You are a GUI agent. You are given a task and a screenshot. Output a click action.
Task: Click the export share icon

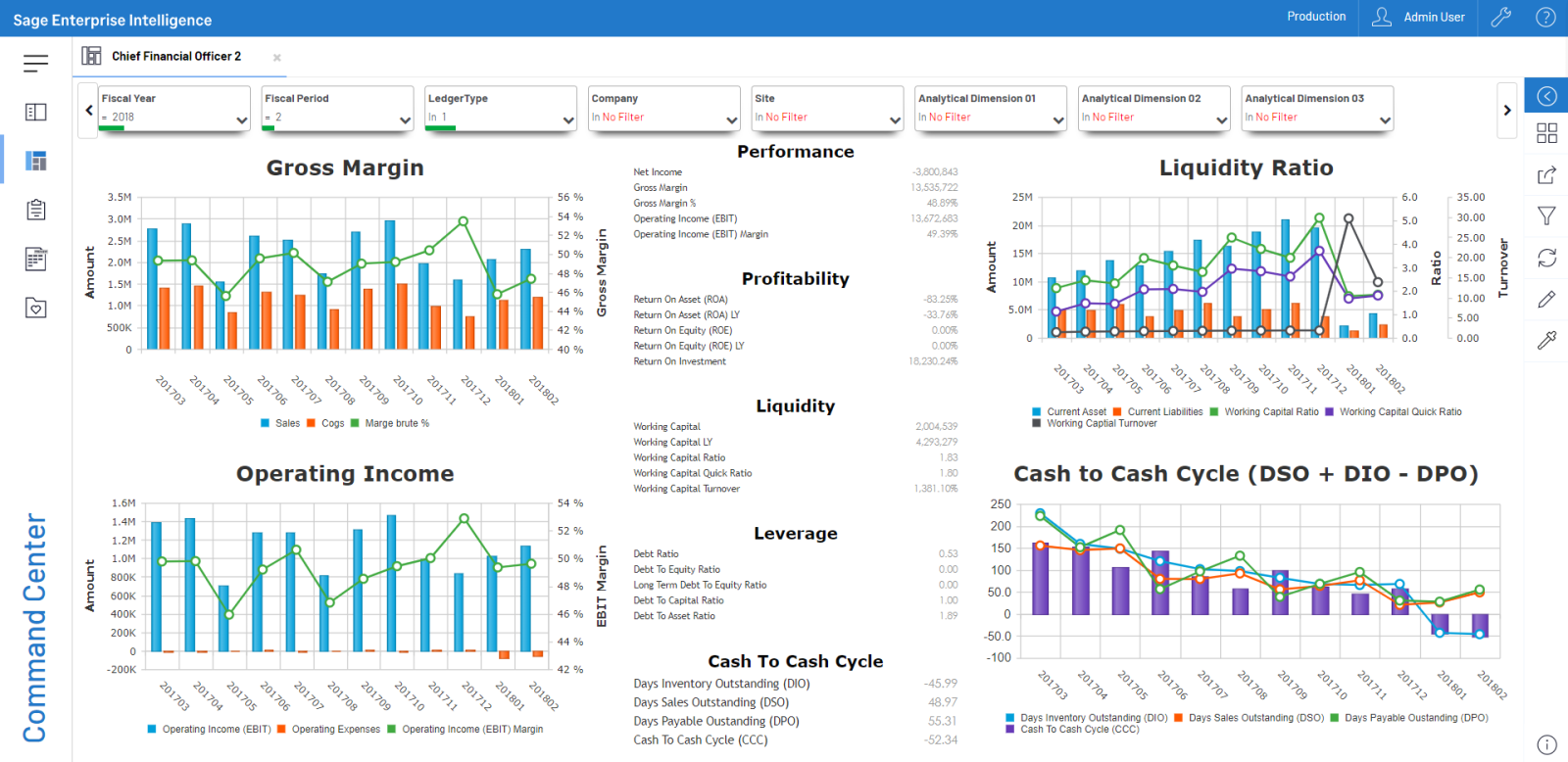(x=1546, y=175)
